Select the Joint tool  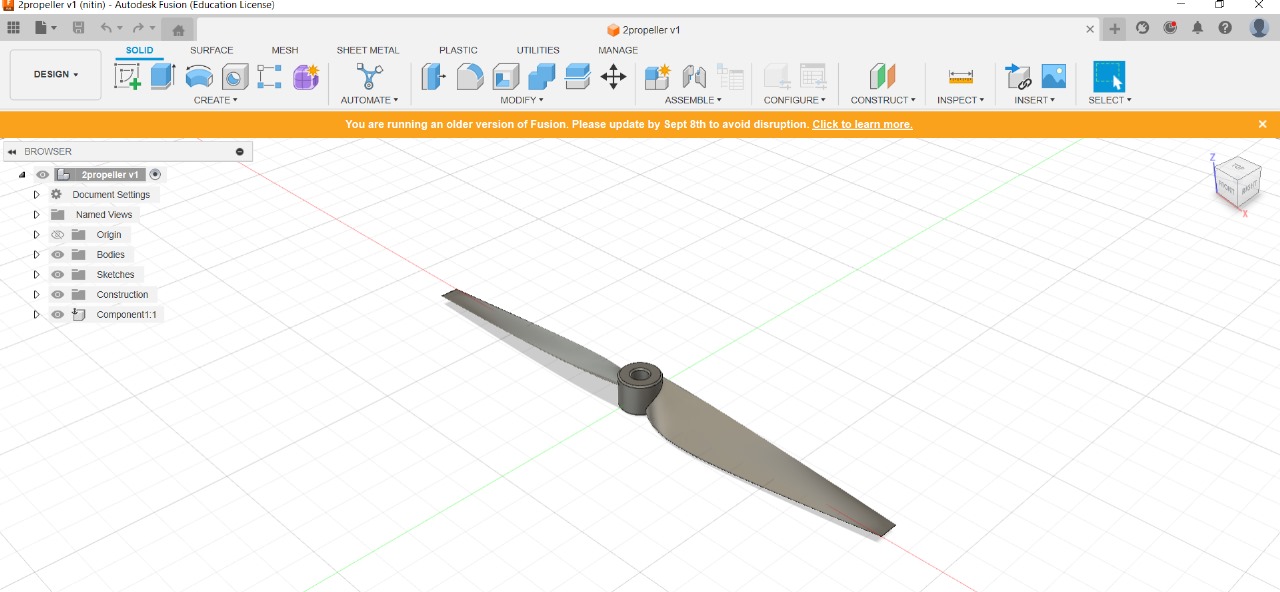[694, 76]
